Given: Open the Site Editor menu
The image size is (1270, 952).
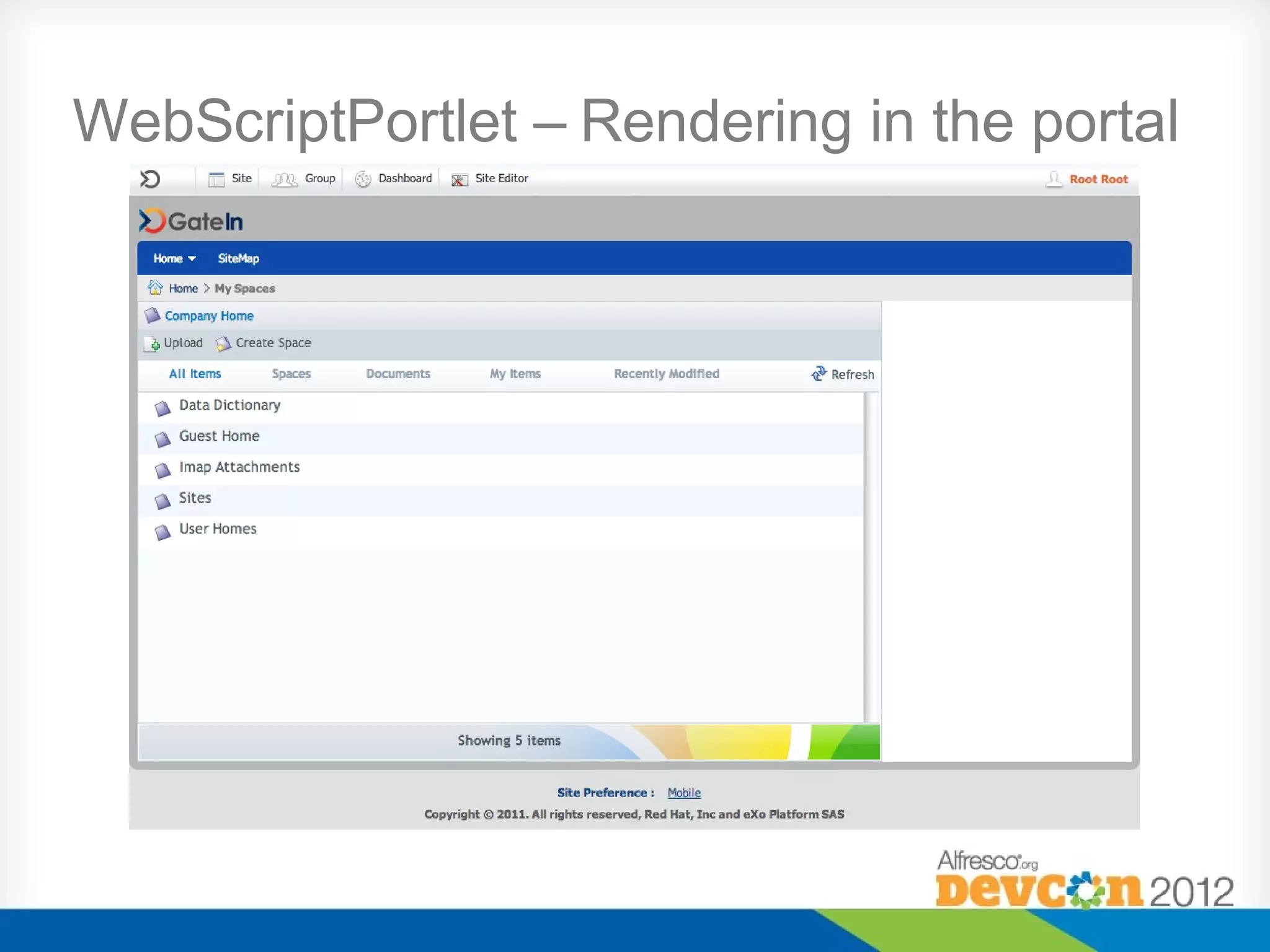Looking at the screenshot, I should point(502,178).
